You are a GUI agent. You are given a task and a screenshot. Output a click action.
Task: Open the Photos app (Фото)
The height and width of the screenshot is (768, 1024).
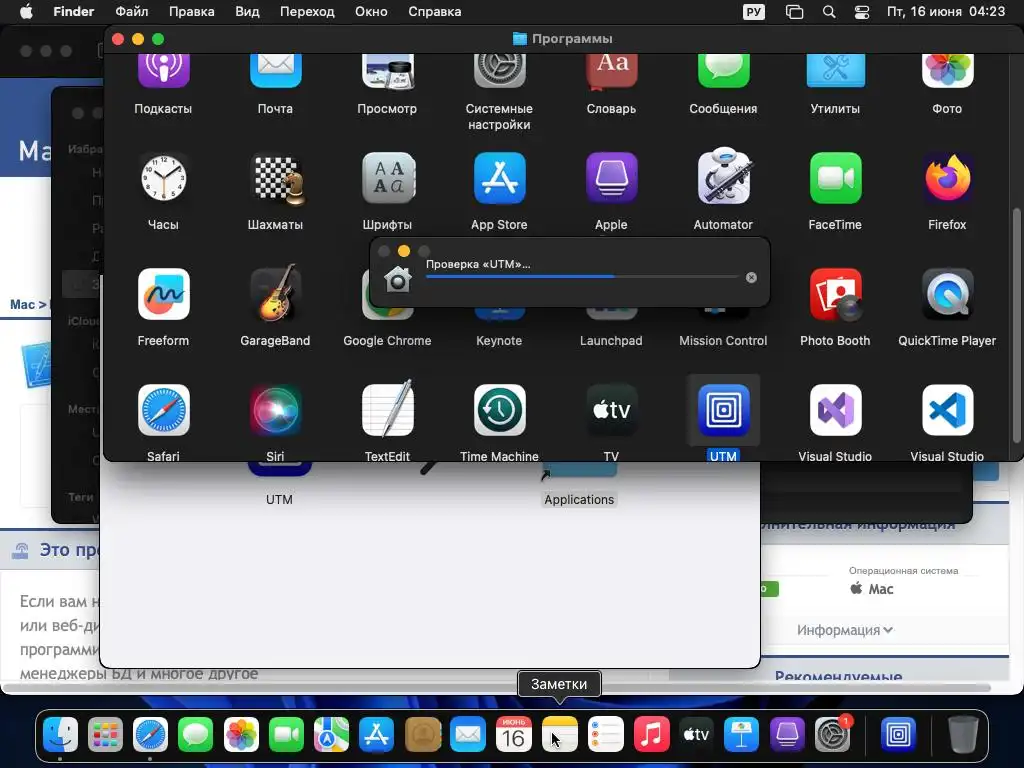[x=948, y=71]
